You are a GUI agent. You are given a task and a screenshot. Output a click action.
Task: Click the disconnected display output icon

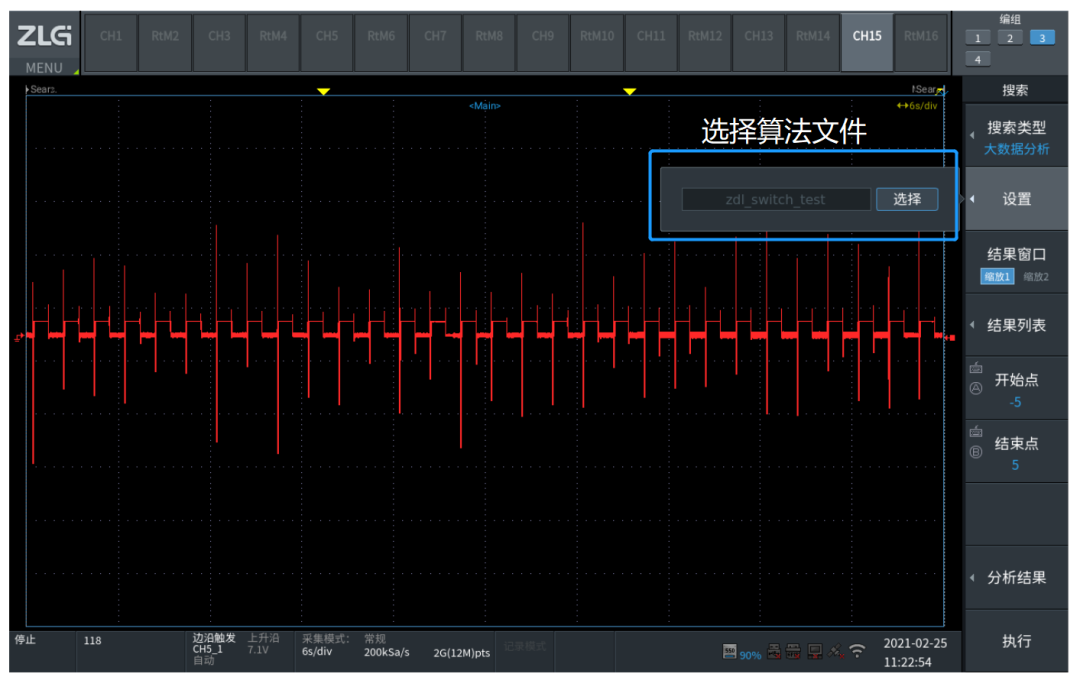coord(814,651)
